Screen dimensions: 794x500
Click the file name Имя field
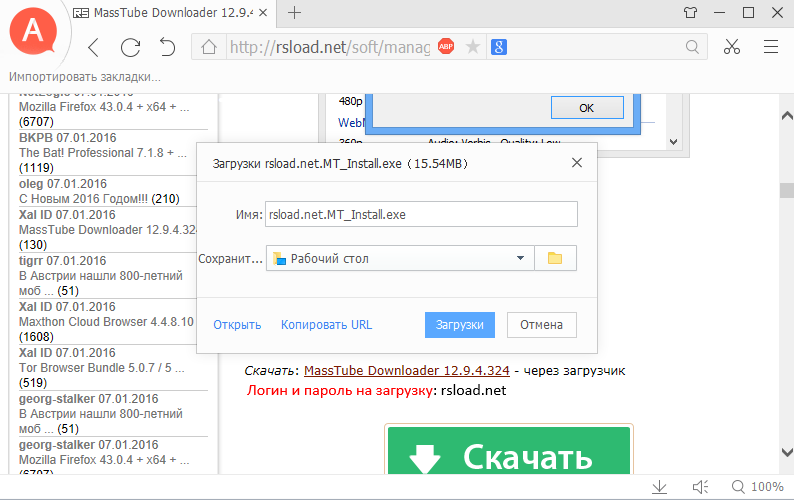421,214
